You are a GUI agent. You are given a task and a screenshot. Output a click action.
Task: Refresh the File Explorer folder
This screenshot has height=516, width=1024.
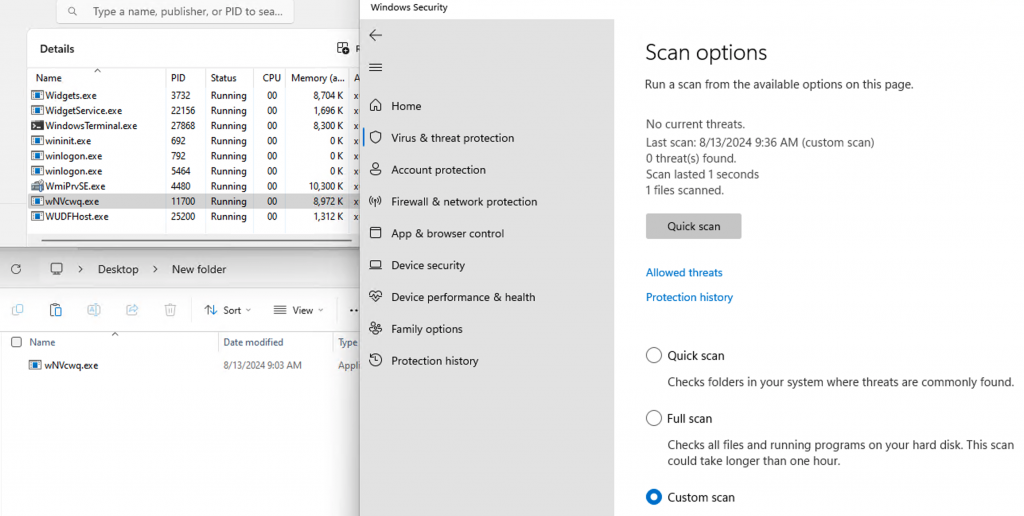[x=16, y=269]
